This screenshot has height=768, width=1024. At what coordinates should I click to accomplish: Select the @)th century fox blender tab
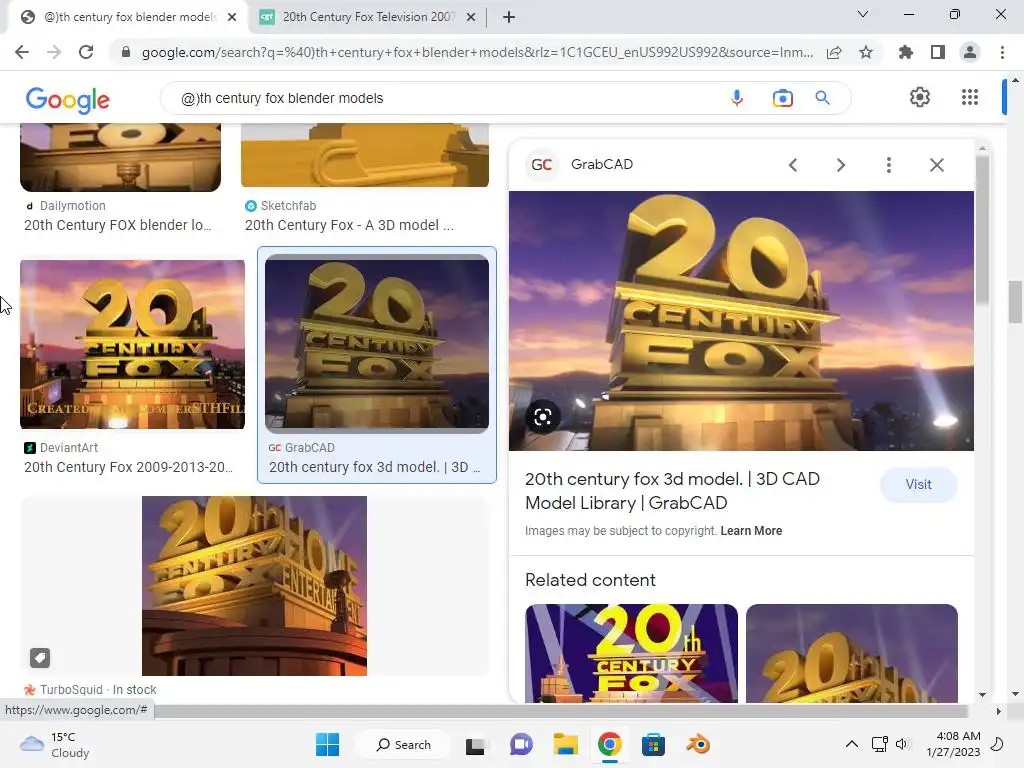coord(129,17)
